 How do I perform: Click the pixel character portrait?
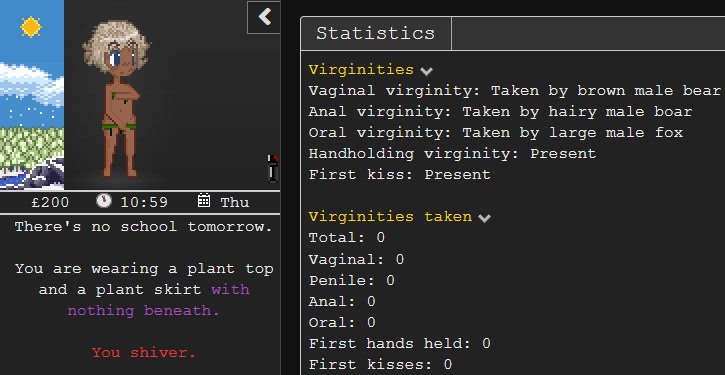[x=117, y=98]
